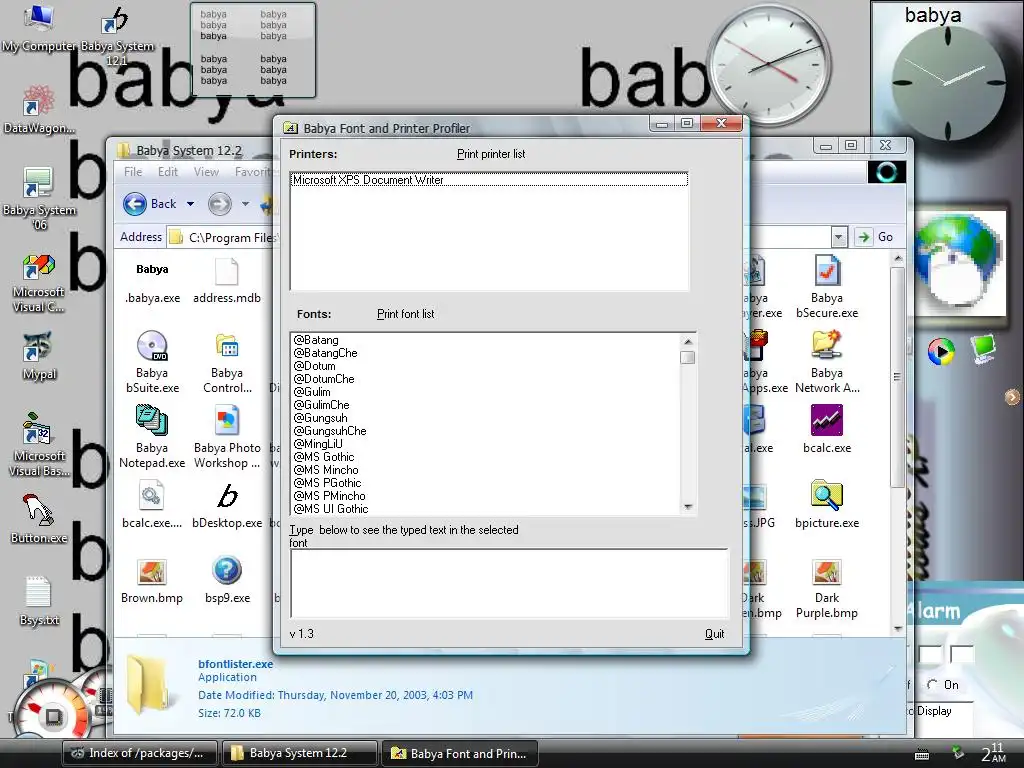Select Babya Control folder icon
Image resolution: width=1024 pixels, height=768 pixels.
pos(227,364)
